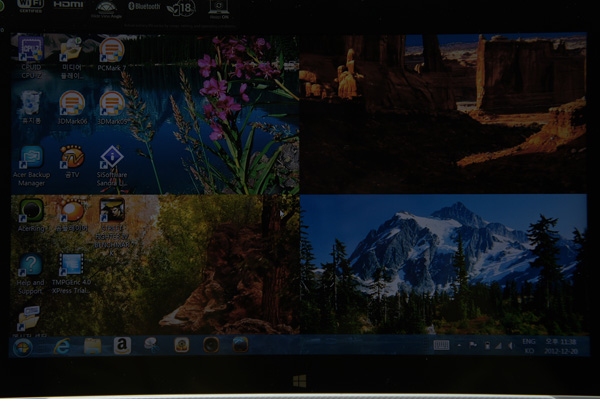
Task: Select the AcerRing desktop shortcut
Action: (x=31, y=215)
